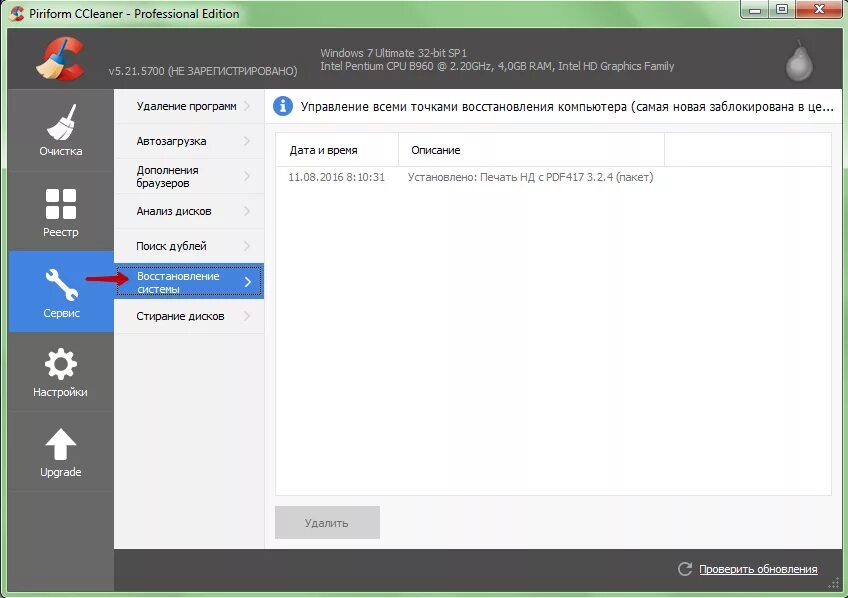Select the Сервис wrench section
The image size is (848, 598).
click(61, 292)
